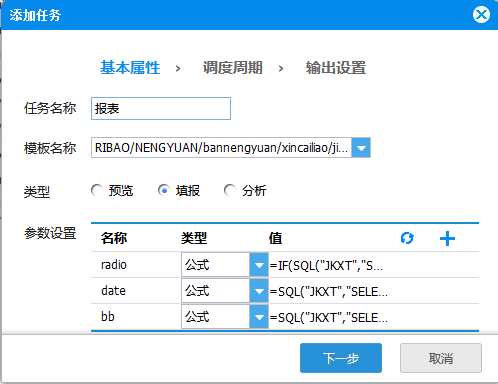Screen dimensions: 498x384
Task: Click the parameter name bb
Action: click(x=108, y=316)
